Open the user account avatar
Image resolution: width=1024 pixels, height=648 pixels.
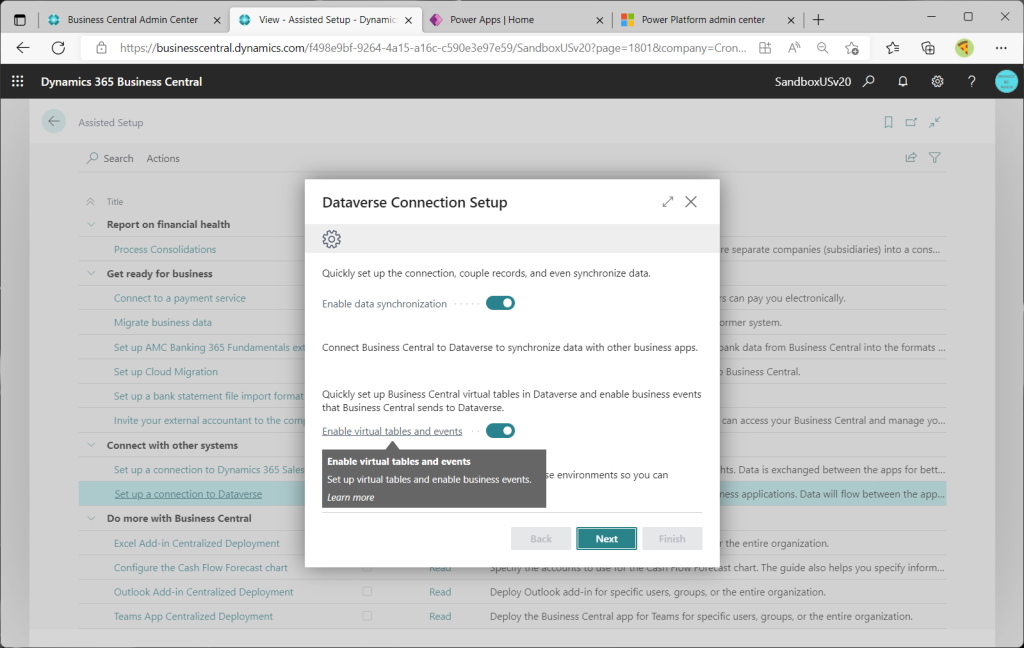coord(1006,81)
